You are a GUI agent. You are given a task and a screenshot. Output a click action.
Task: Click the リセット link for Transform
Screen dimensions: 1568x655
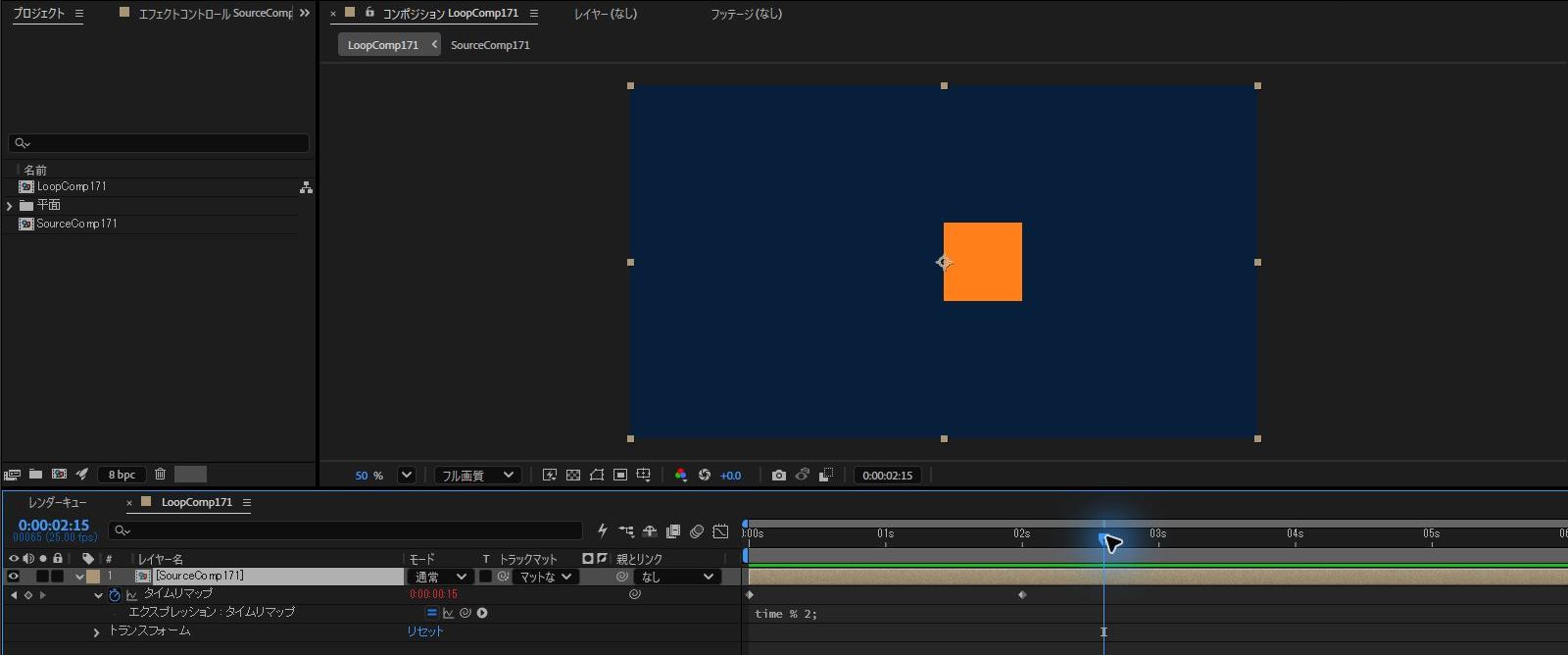pos(425,631)
